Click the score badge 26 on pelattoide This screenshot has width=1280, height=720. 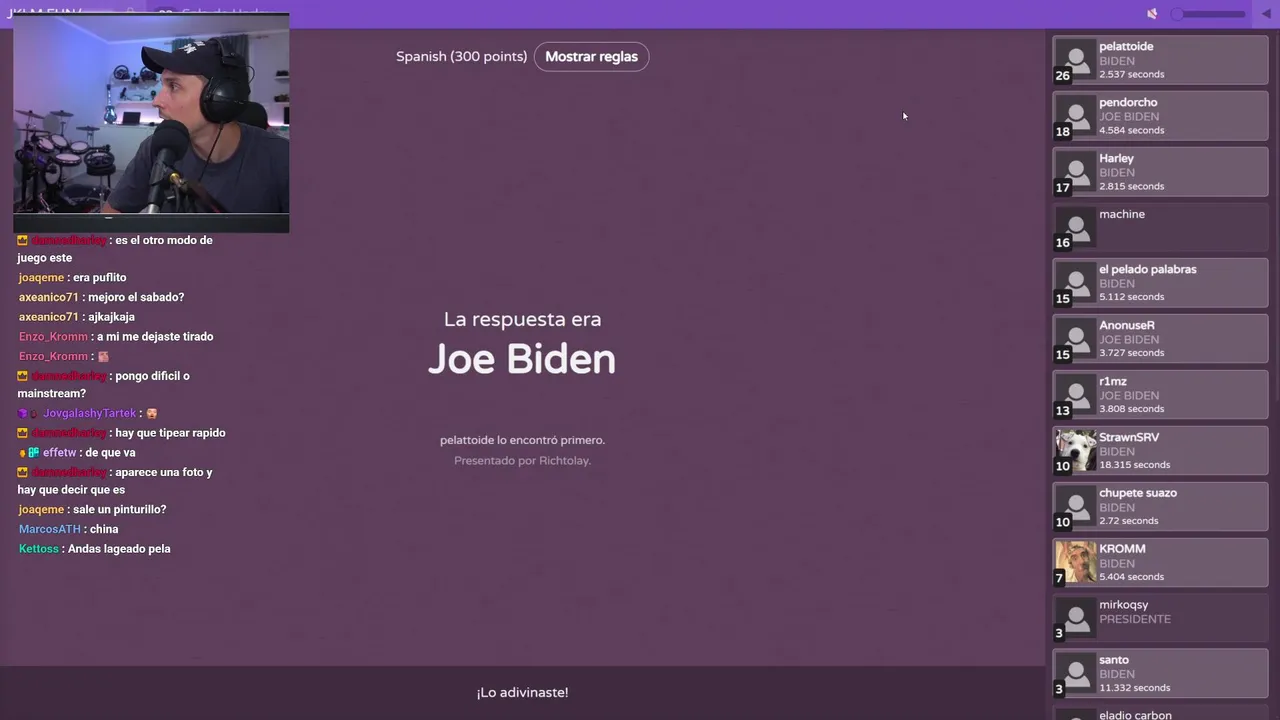click(1062, 76)
